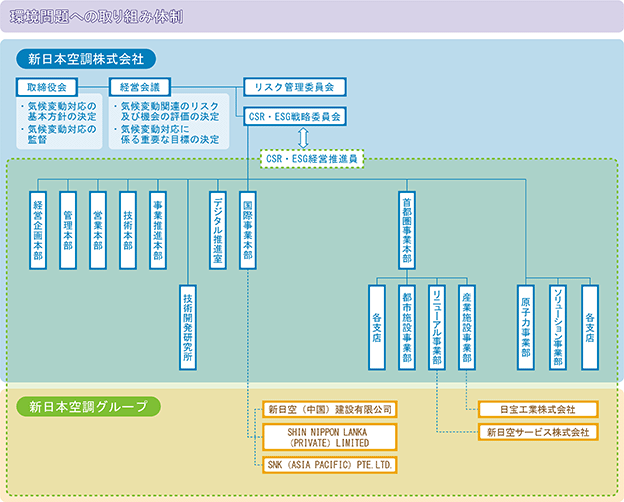Image resolution: width=624 pixels, height=502 pixels.
Task: Click SNK (ASIA PACIFIC) PTE. LTD. box
Action: click(x=330, y=465)
